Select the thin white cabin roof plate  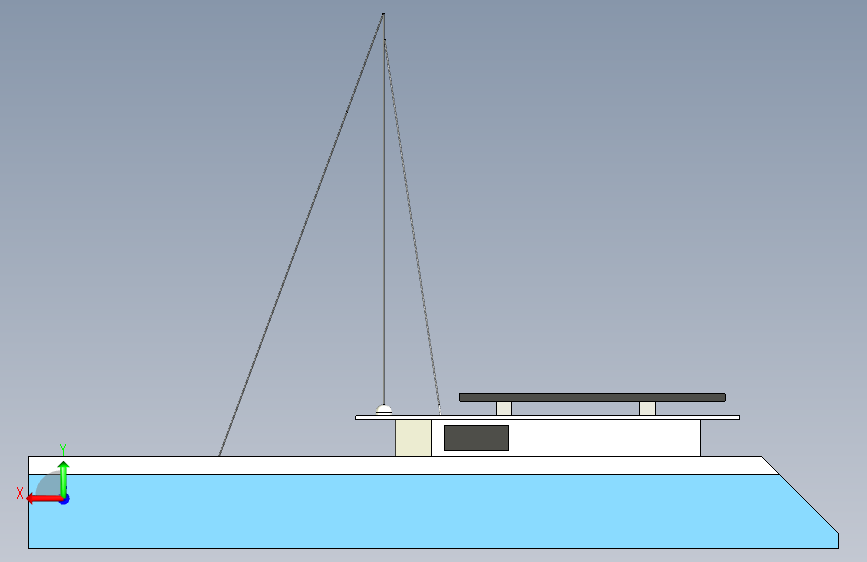[547, 418]
